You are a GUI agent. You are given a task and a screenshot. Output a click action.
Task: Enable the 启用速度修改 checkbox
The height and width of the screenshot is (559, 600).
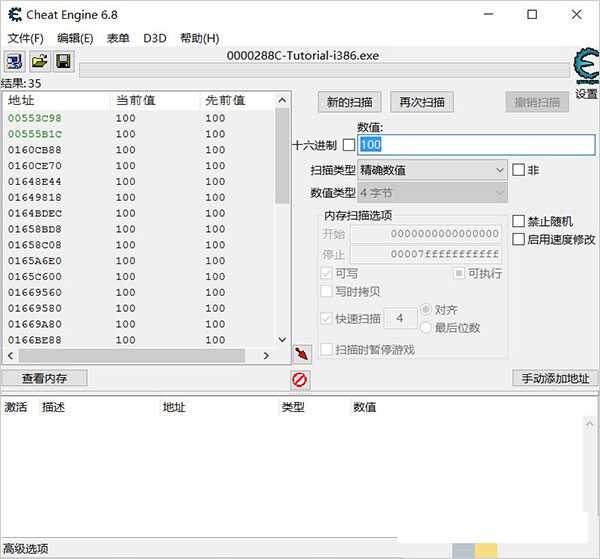tap(518, 239)
